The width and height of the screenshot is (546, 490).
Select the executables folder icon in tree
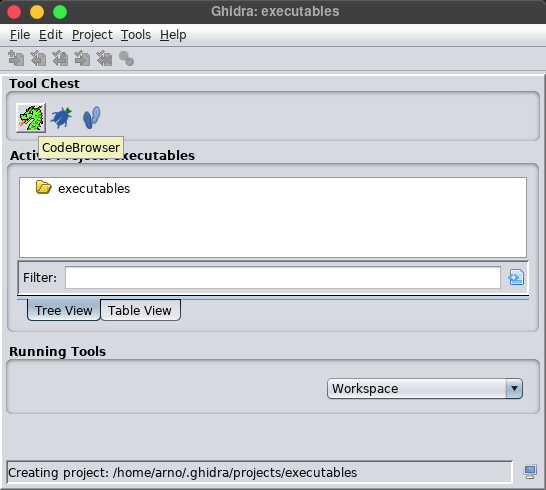click(x=44, y=187)
